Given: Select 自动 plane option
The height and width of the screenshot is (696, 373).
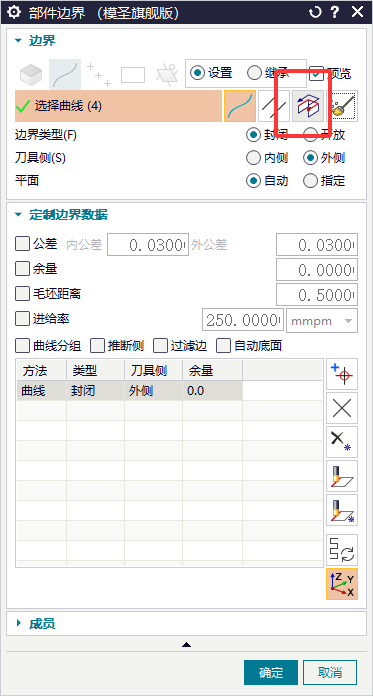Looking at the screenshot, I should (254, 181).
